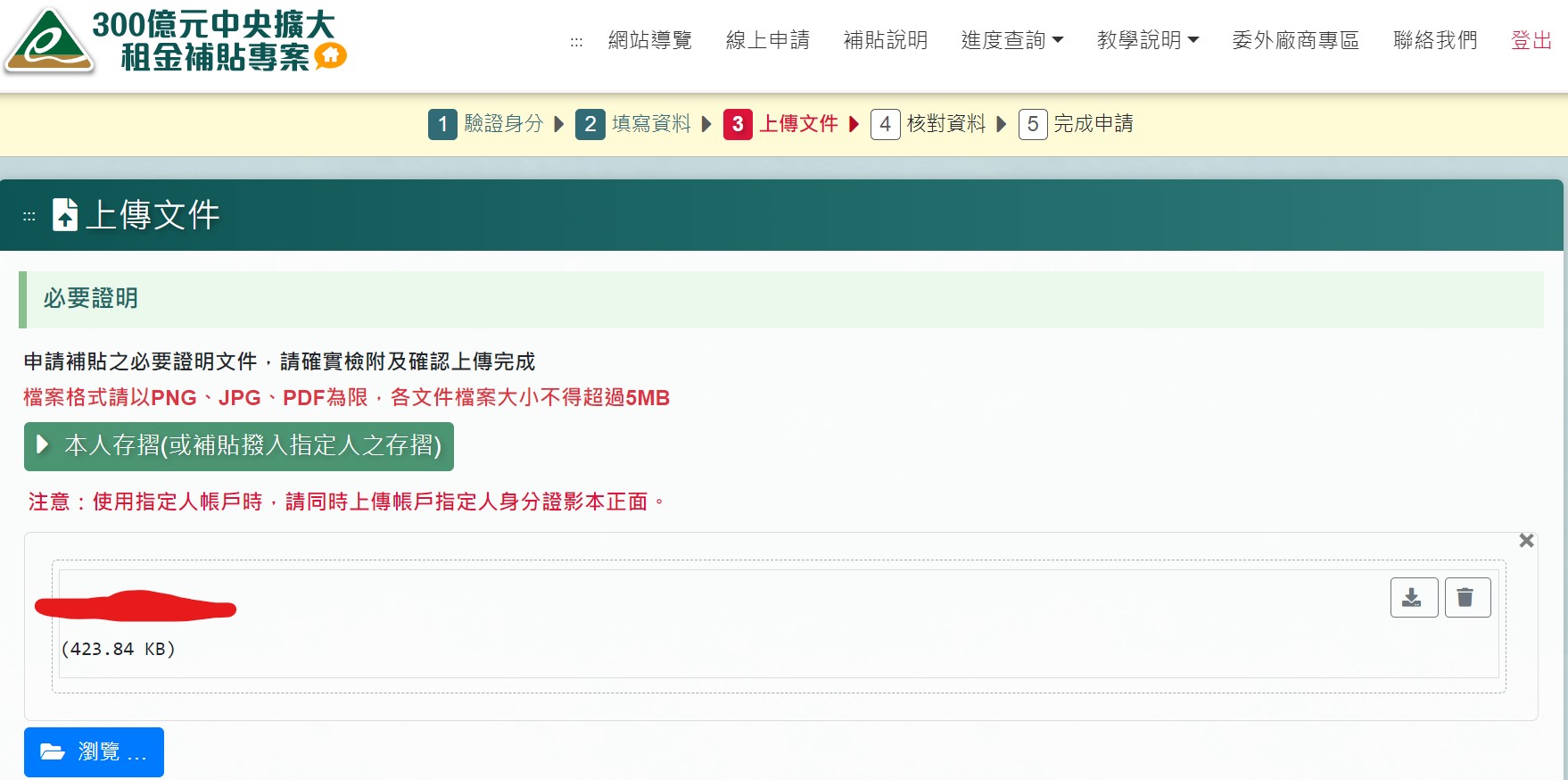Click the download icon for uploaded file

[1414, 597]
